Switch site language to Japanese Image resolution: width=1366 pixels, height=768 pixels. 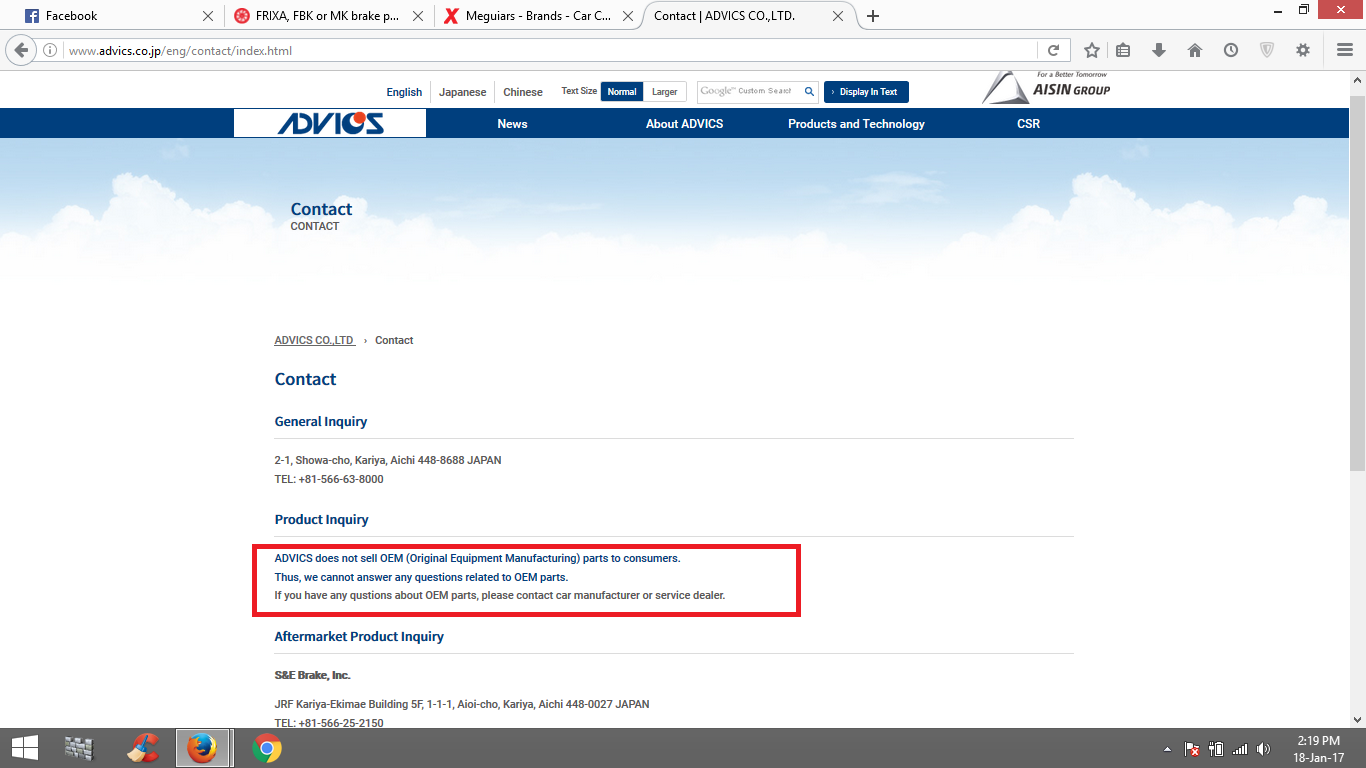click(462, 92)
